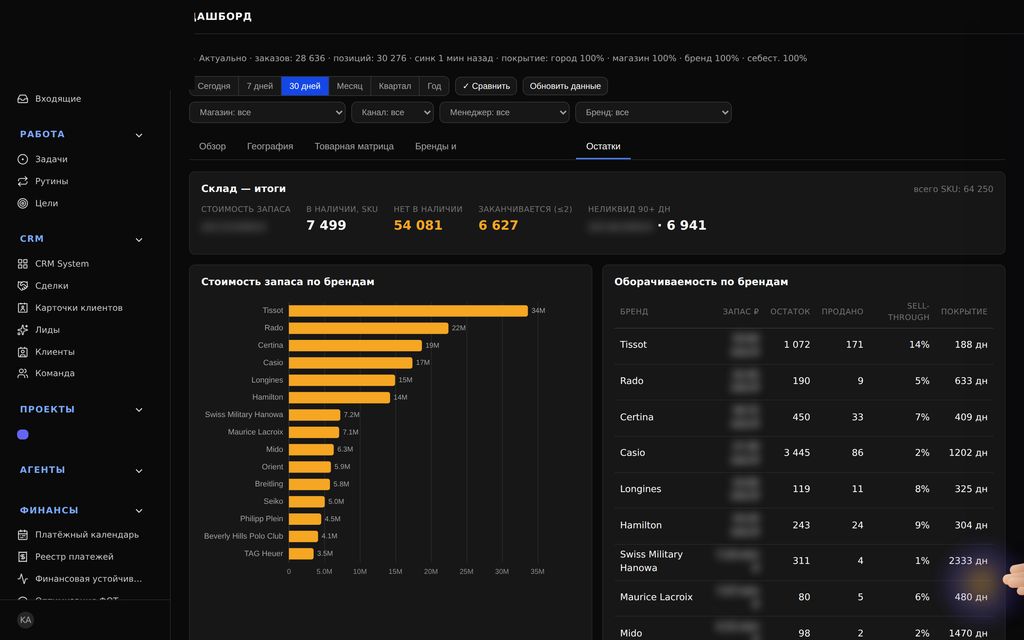Click the CRM System grid icon
Image resolution: width=1024 pixels, height=640 pixels.
click(23, 264)
